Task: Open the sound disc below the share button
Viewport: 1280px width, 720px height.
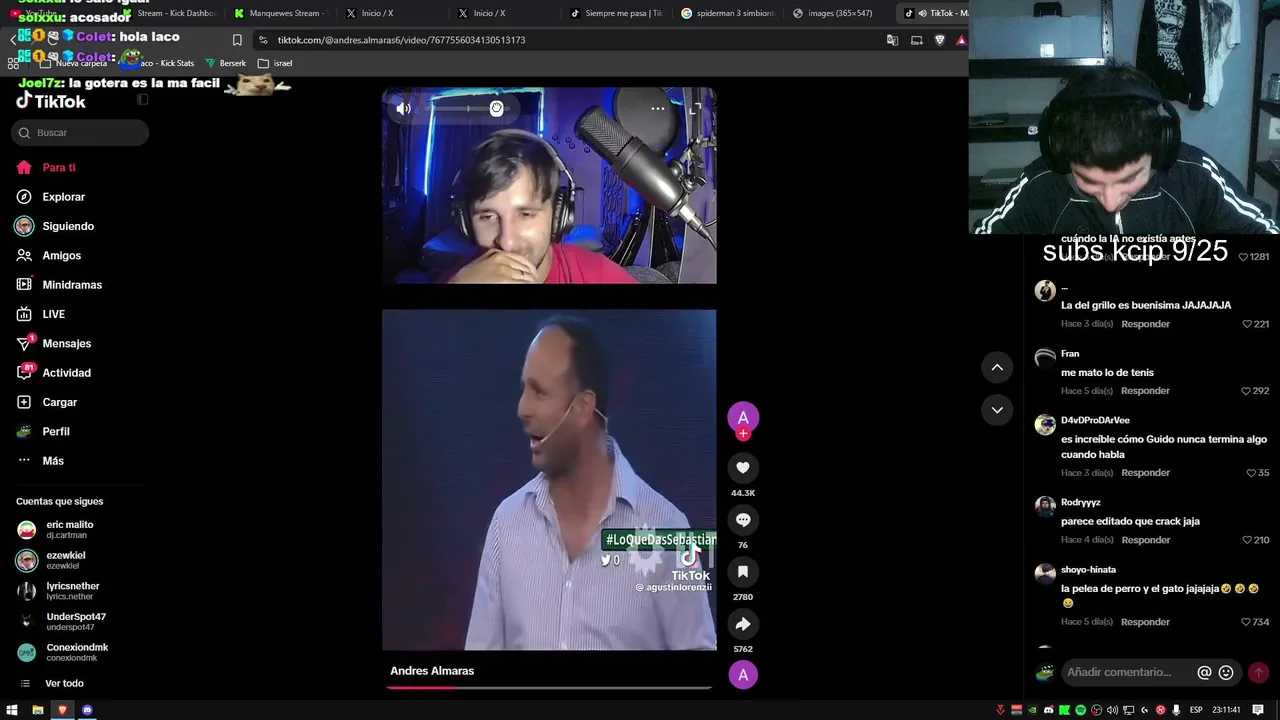Action: (x=743, y=675)
